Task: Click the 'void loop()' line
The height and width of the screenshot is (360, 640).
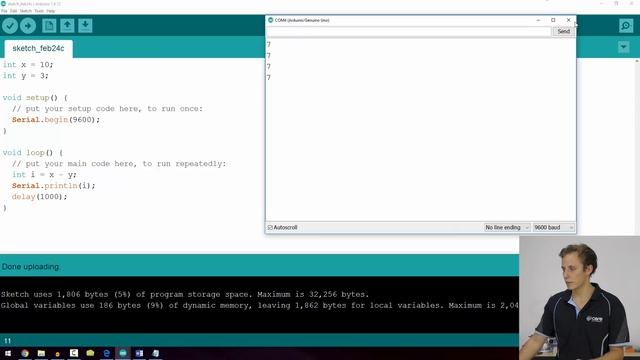Action: tap(33, 153)
